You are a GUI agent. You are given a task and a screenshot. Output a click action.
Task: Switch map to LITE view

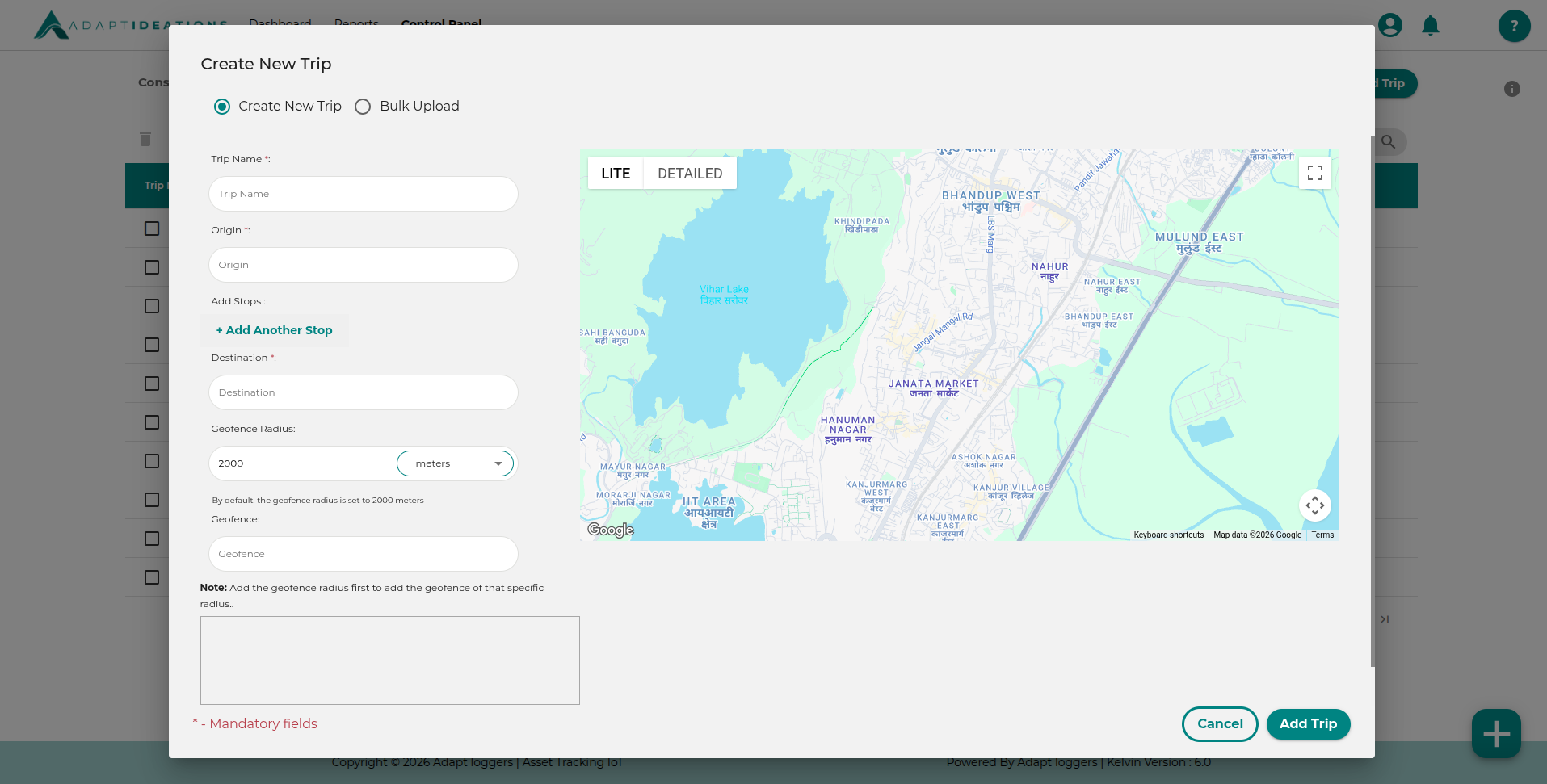[616, 174]
